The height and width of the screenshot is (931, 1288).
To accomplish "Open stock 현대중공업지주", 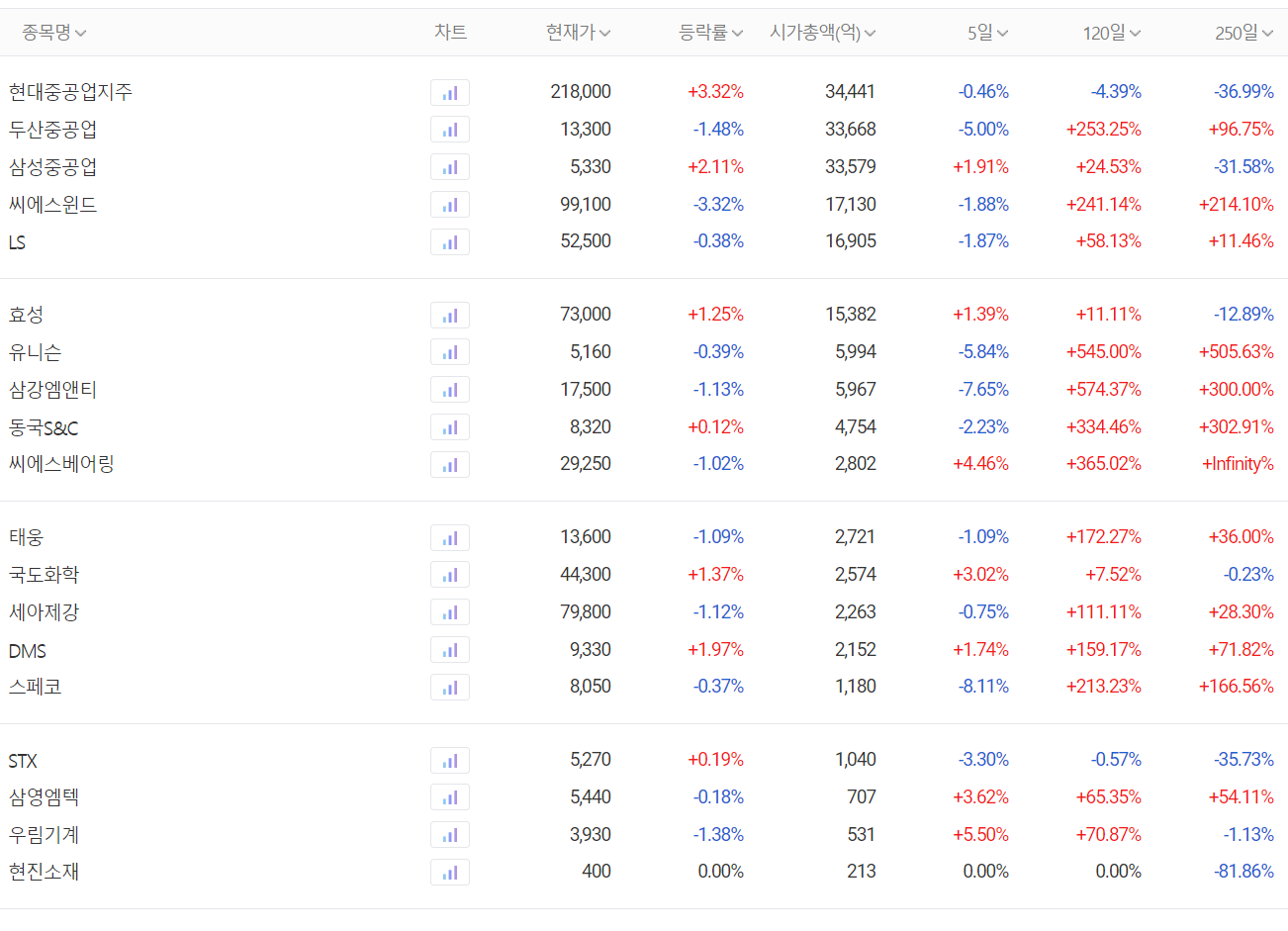I will pos(70,92).
